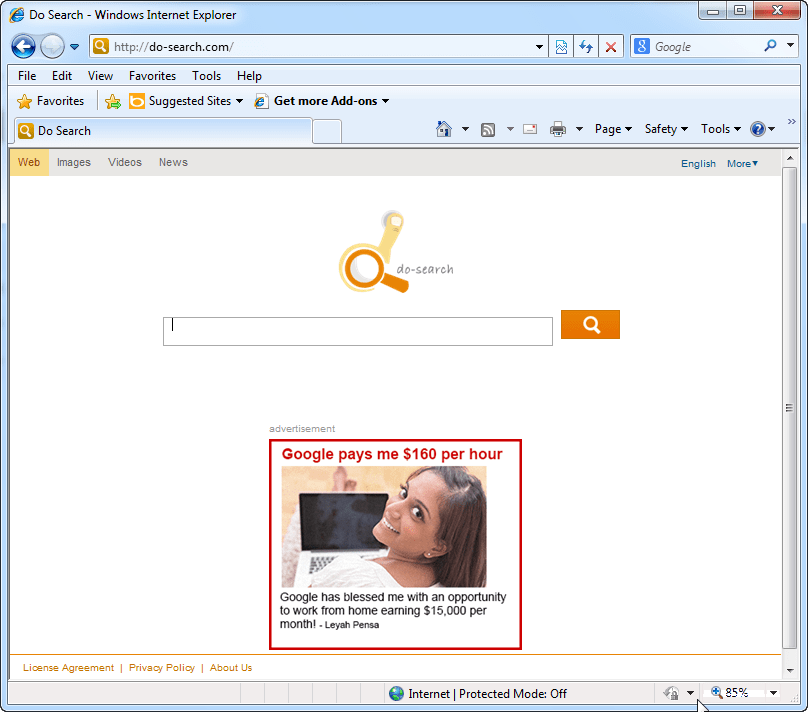This screenshot has width=808, height=712.
Task: Open Get more Add-ons dropdown
Action: (x=322, y=101)
